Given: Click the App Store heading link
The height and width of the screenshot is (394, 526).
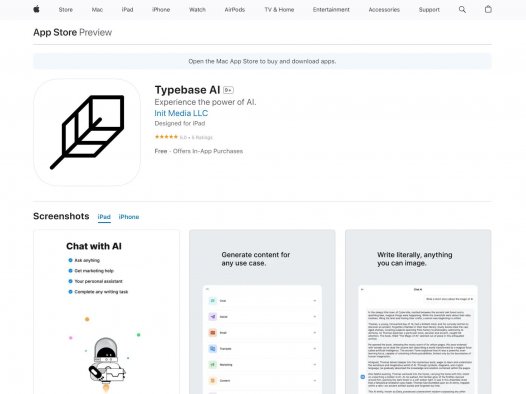Looking at the screenshot, I should tap(55, 33).
